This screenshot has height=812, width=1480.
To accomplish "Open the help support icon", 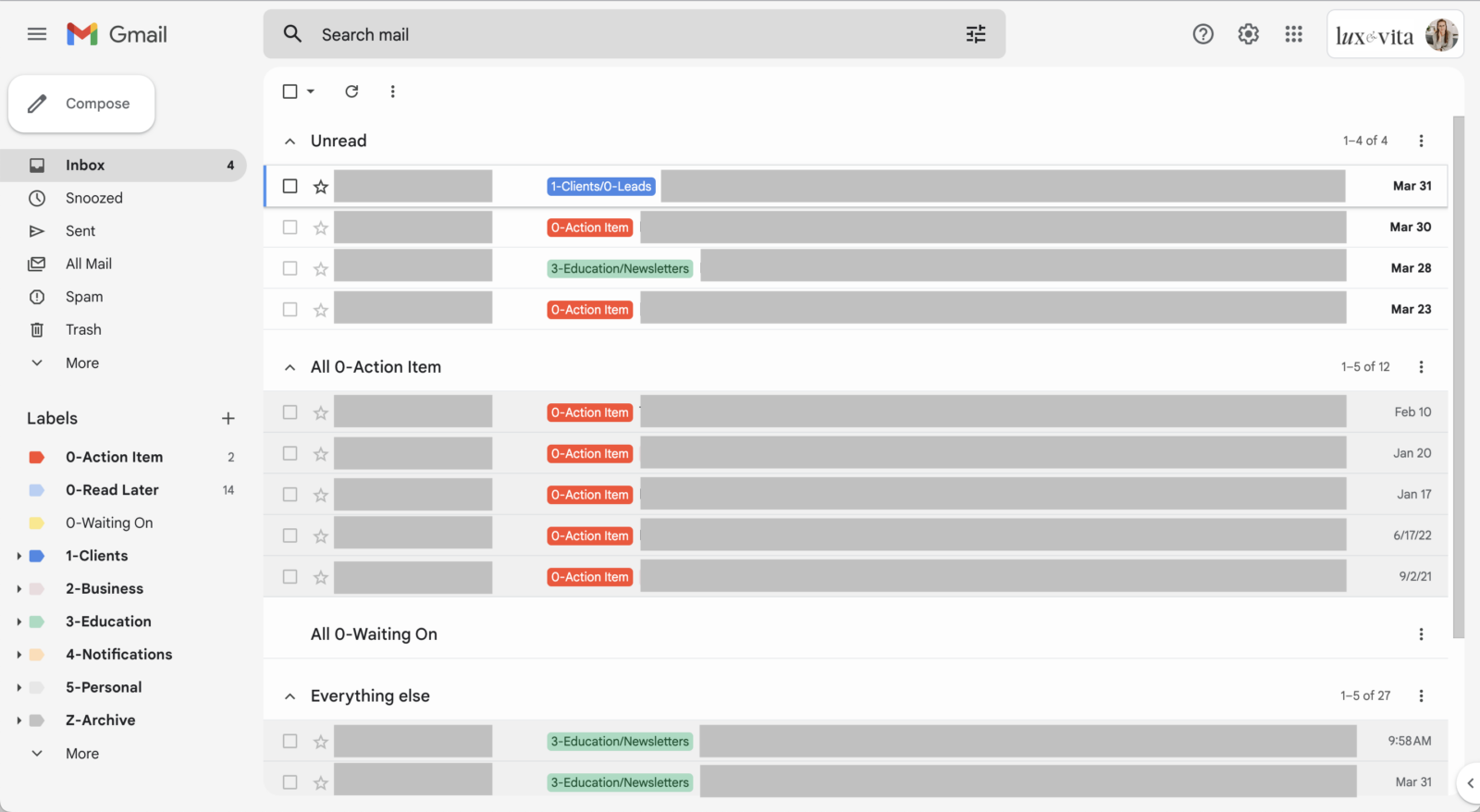I will pyautogui.click(x=1202, y=34).
